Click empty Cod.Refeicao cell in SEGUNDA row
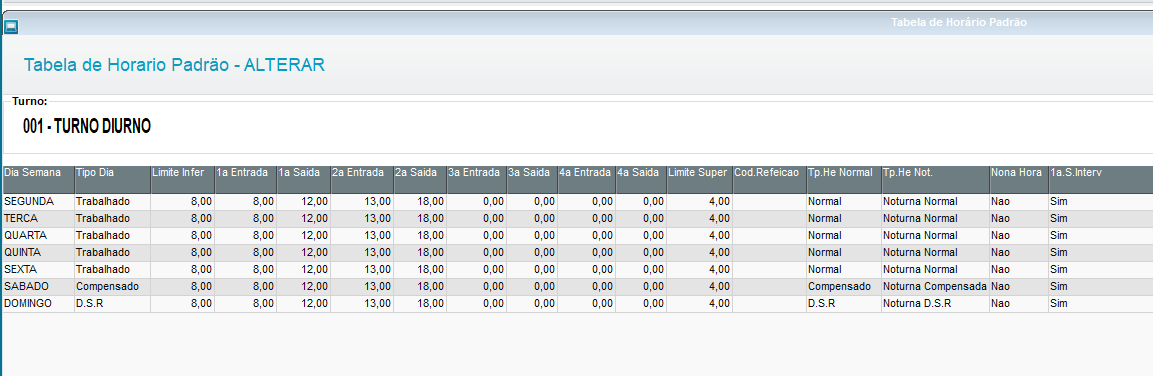 point(769,201)
